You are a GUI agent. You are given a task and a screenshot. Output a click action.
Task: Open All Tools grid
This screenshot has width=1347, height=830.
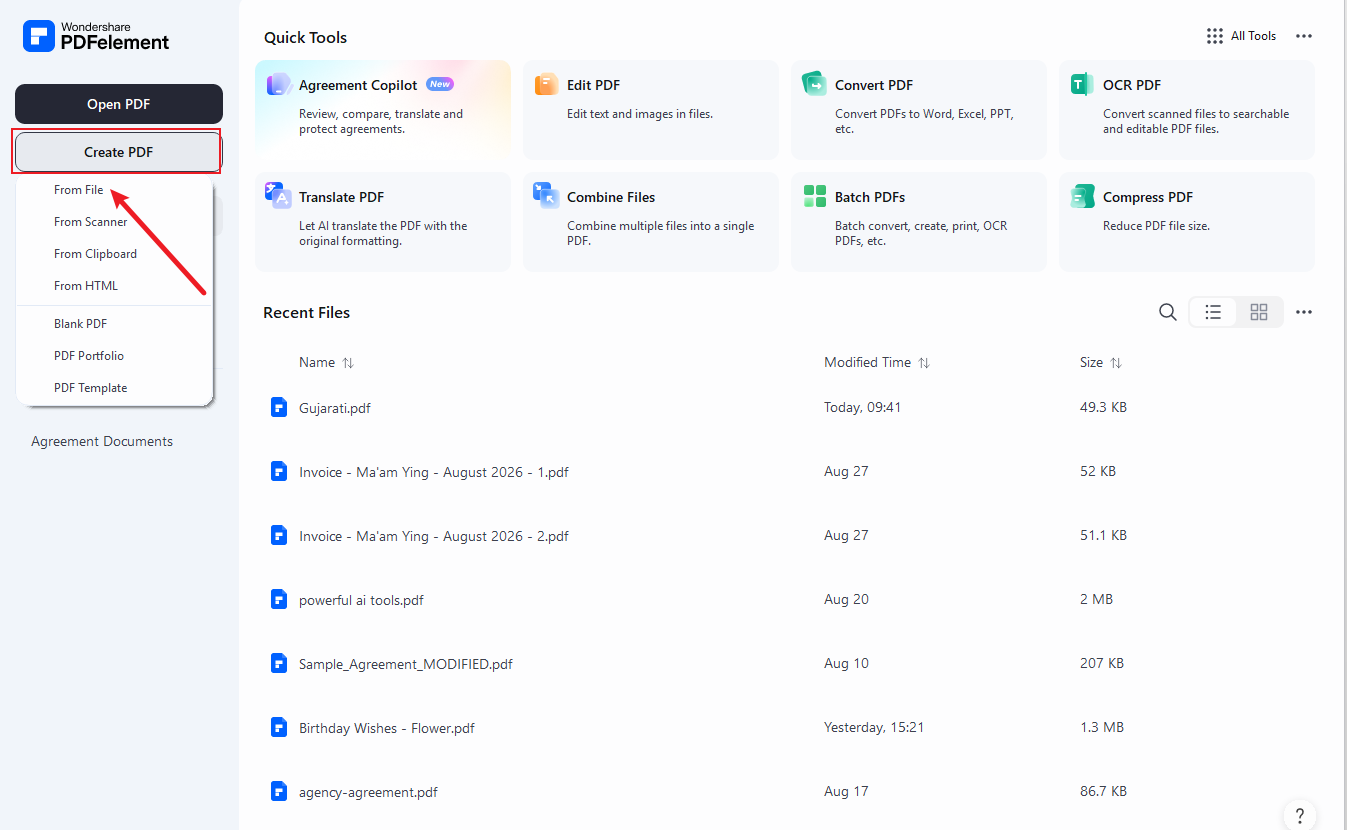coord(1241,36)
